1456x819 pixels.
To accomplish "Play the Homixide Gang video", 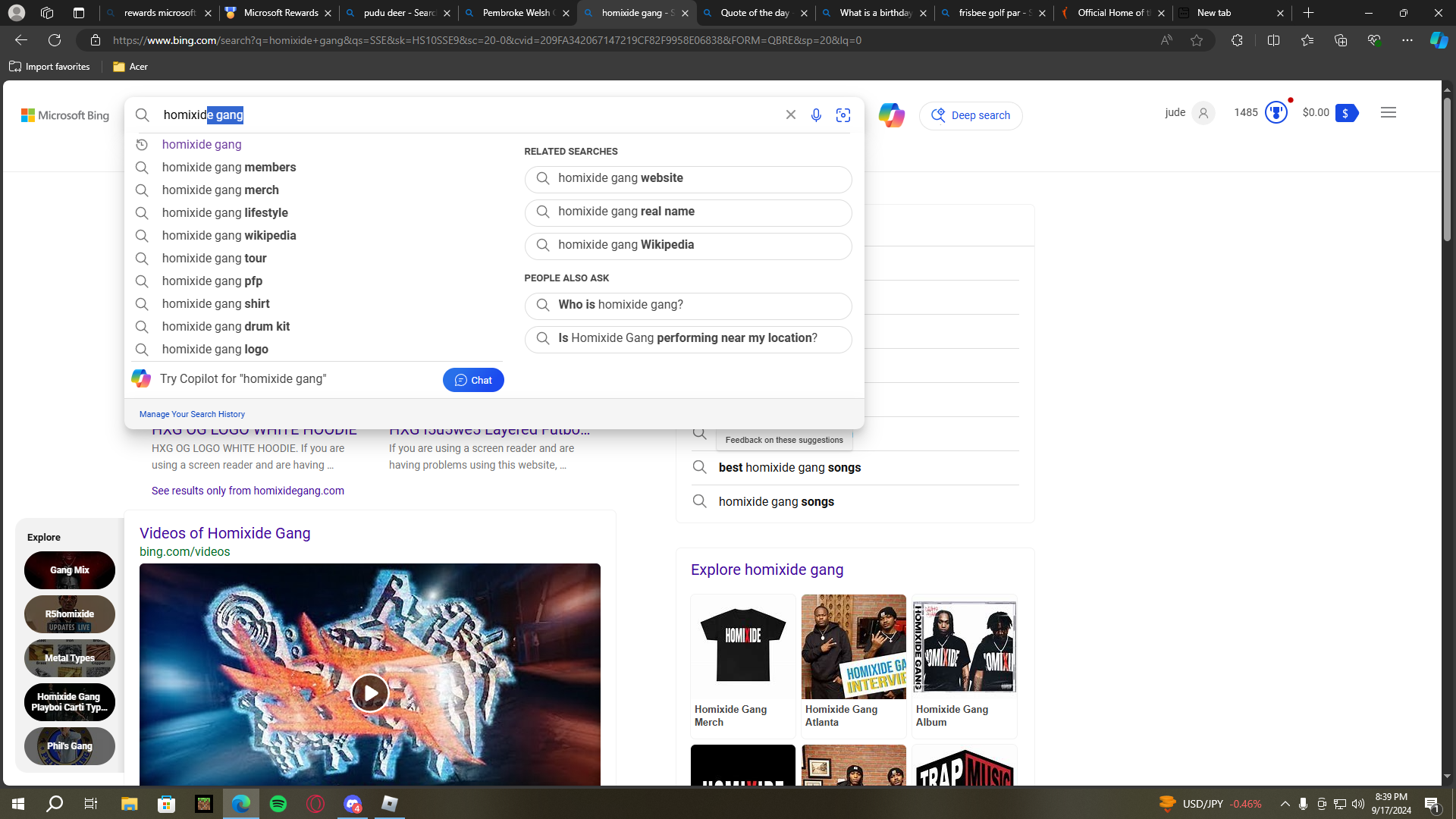I will click(x=370, y=692).
